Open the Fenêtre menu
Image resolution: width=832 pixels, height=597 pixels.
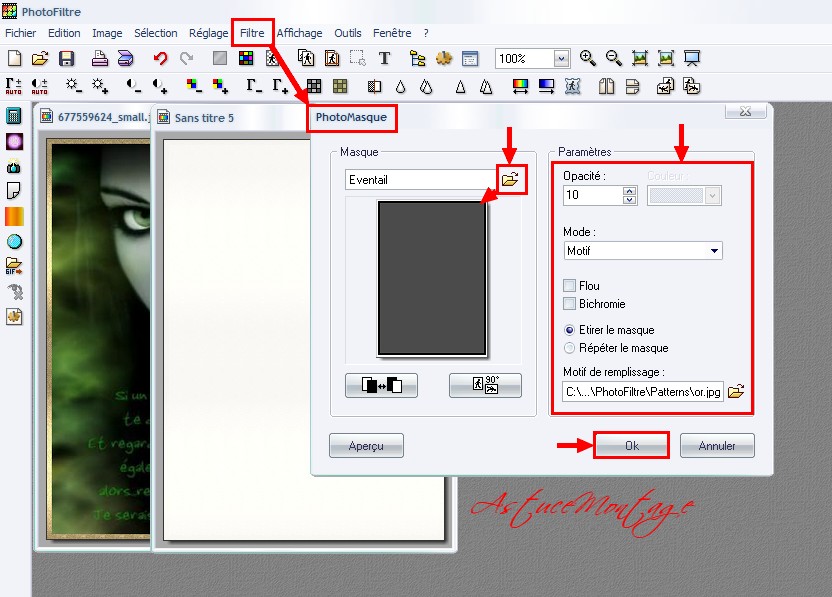click(x=392, y=33)
